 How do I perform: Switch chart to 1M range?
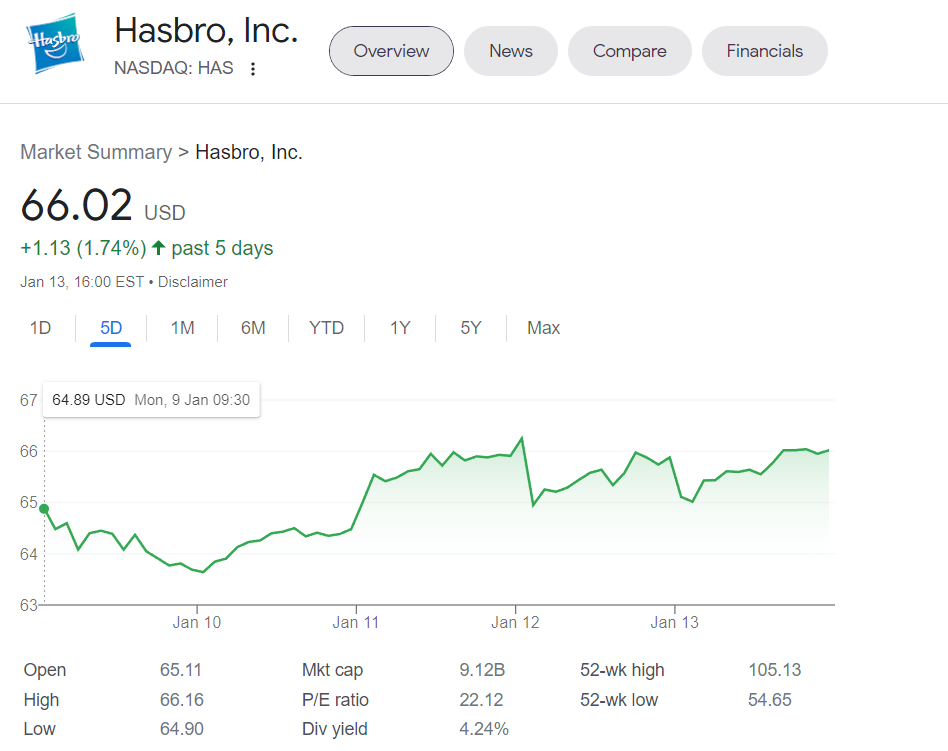pyautogui.click(x=182, y=328)
